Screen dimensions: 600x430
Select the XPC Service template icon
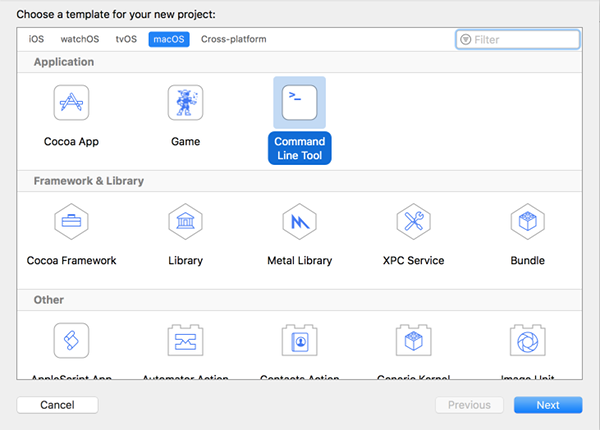pos(413,222)
